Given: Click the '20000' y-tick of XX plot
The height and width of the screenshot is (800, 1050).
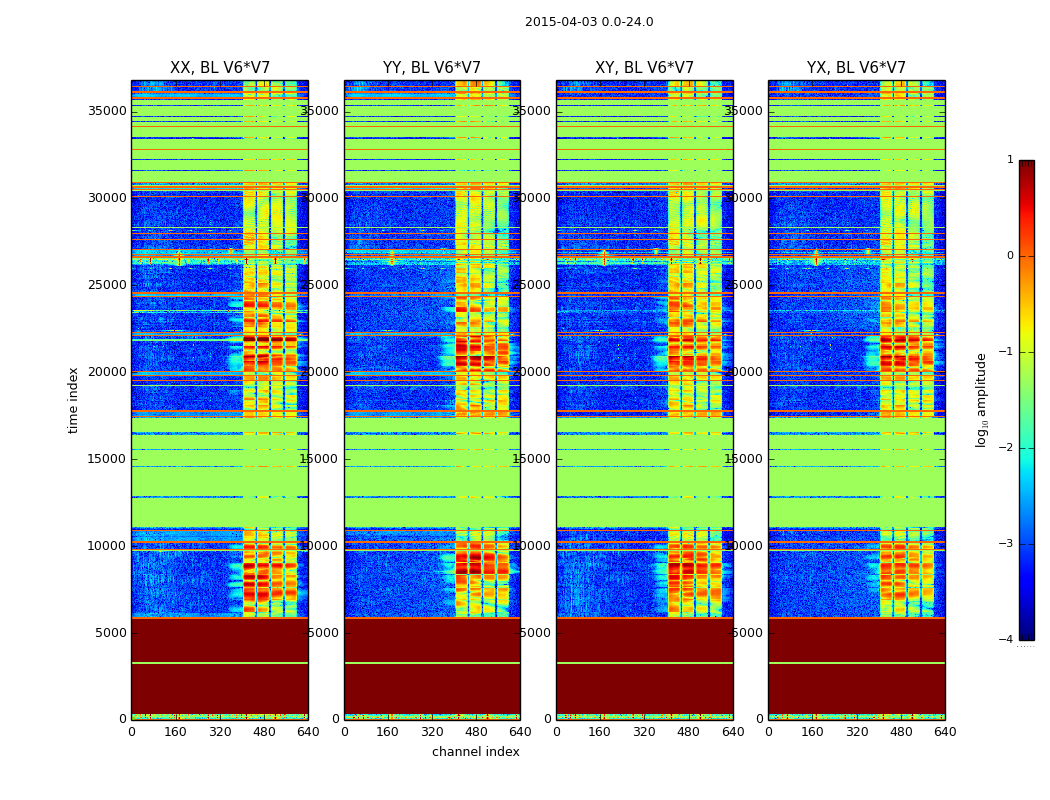Looking at the screenshot, I should (x=107, y=372).
